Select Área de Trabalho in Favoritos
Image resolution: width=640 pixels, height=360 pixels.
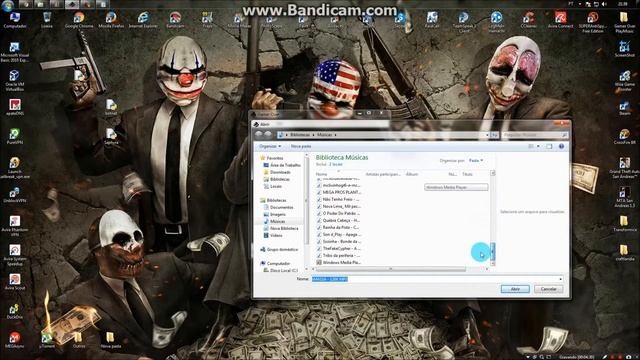(282, 165)
